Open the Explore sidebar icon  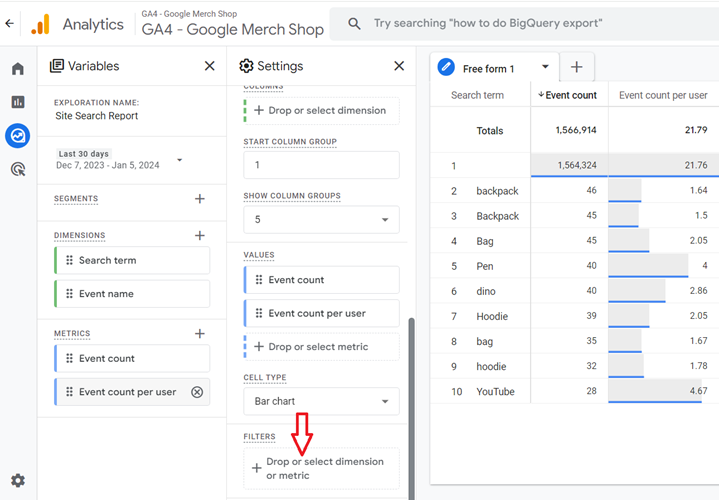coord(18,136)
